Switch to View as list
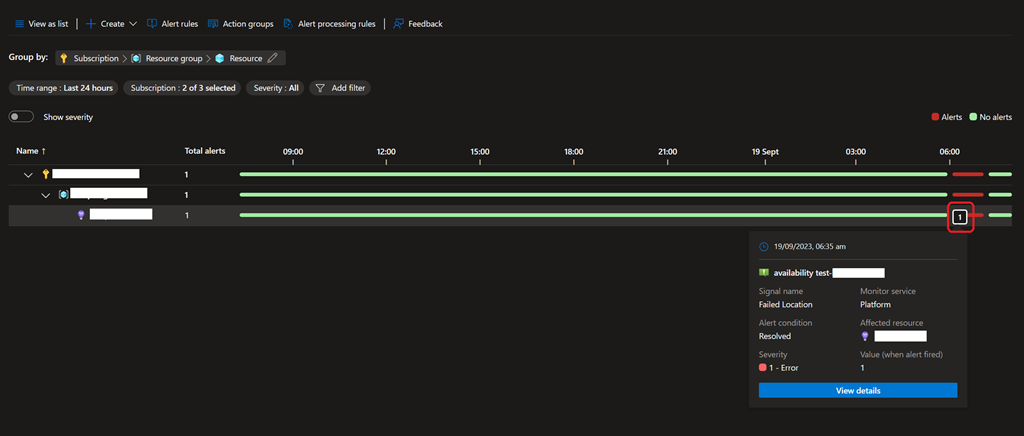The image size is (1024, 436). [42, 23]
